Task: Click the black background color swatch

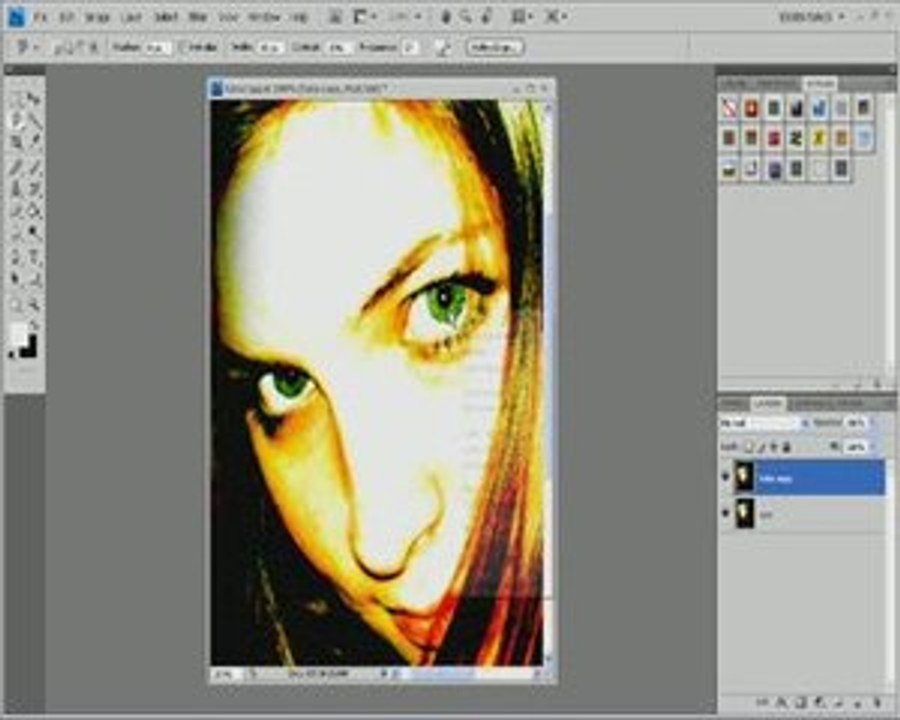Action: [29, 347]
